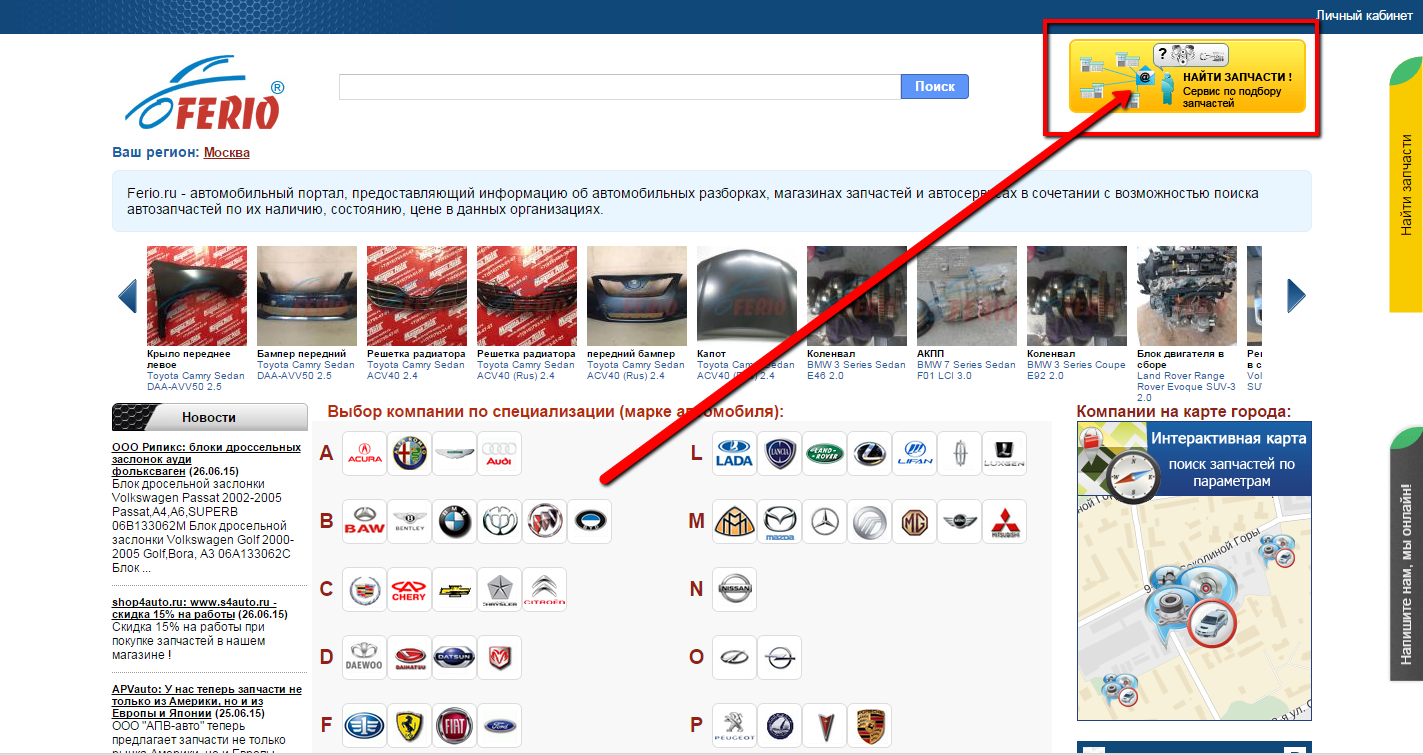Select the Lancia shield logo

click(x=780, y=454)
